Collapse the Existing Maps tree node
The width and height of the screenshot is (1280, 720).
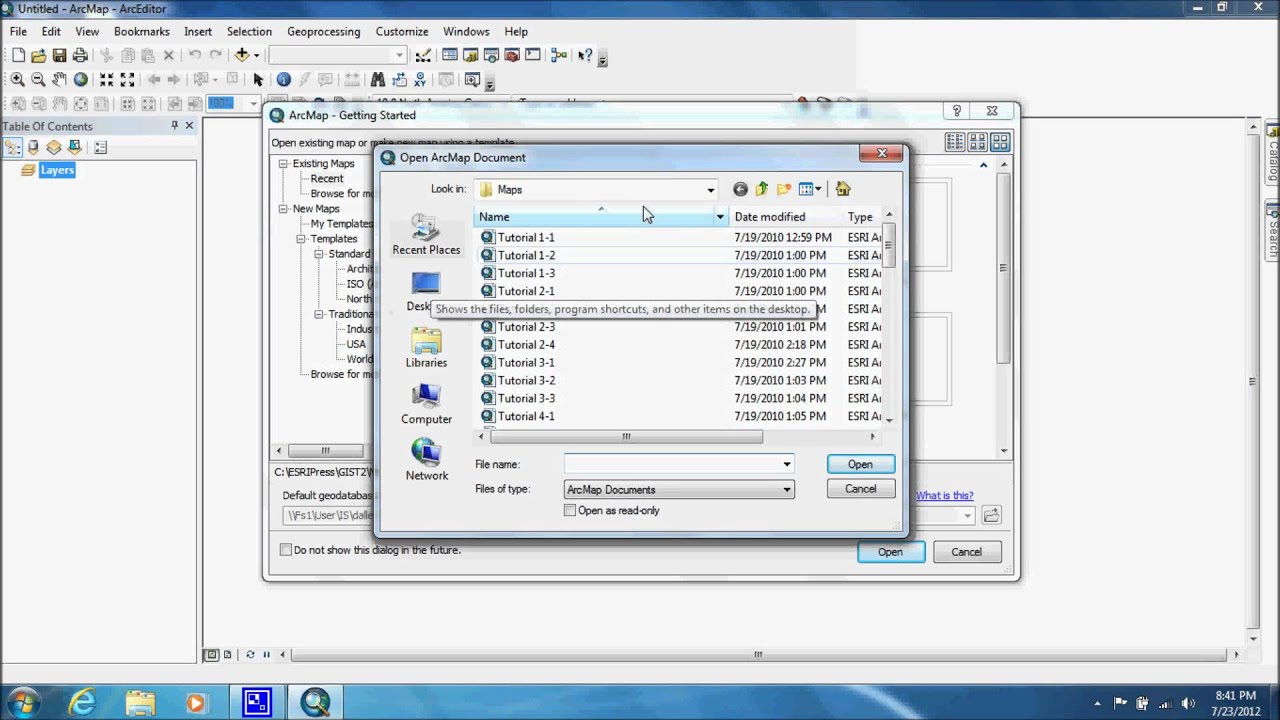284,163
